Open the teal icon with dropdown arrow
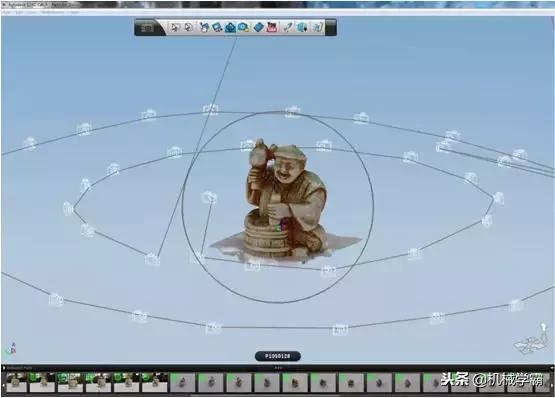Image resolution: width=555 pixels, height=398 pixels. (302, 27)
